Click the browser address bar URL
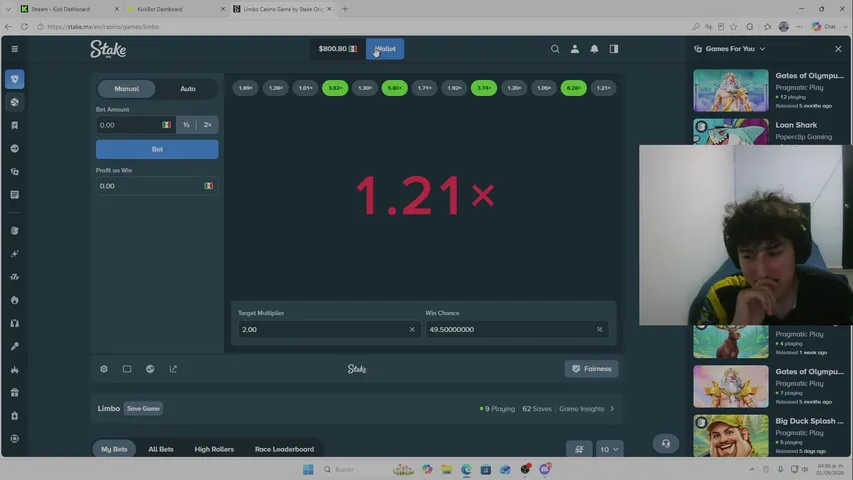Image resolution: width=853 pixels, height=480 pixels. tap(103, 27)
